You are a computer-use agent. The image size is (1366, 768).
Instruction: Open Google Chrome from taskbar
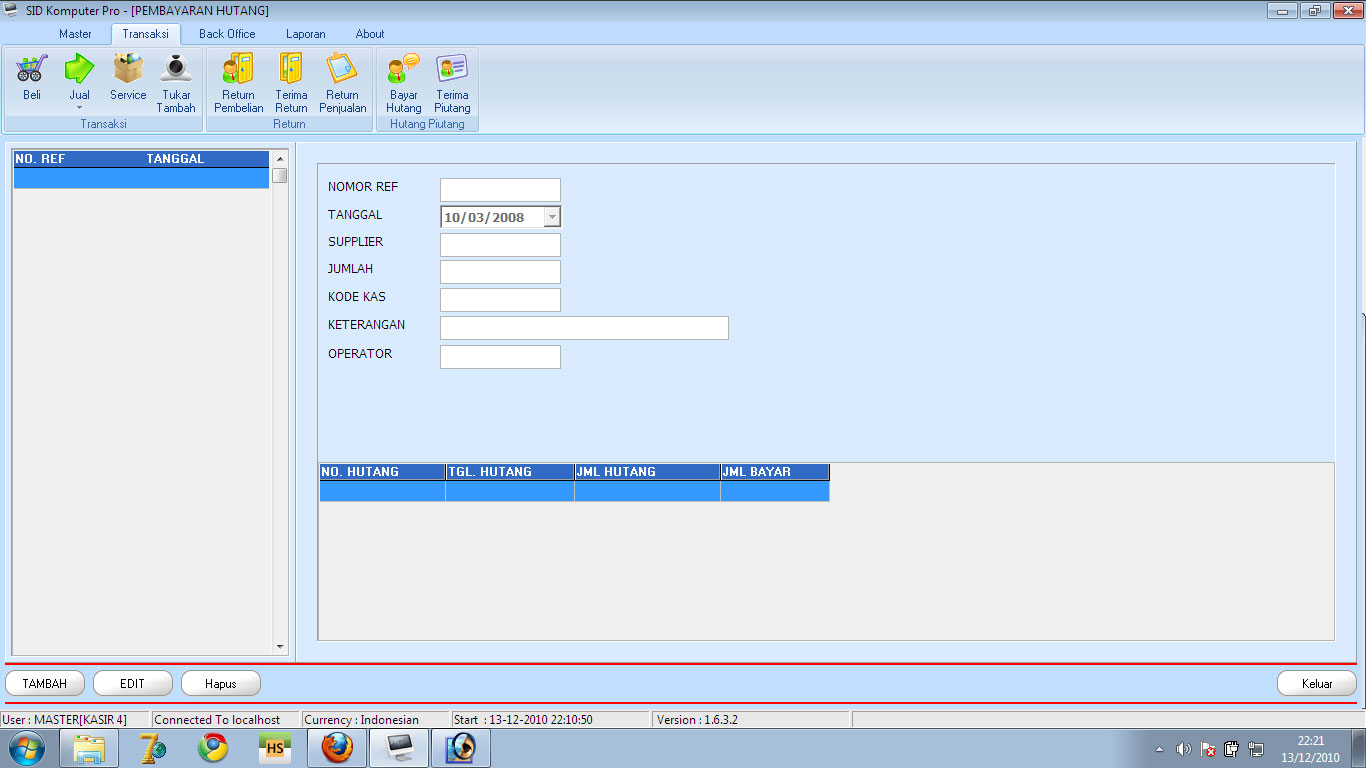click(213, 748)
